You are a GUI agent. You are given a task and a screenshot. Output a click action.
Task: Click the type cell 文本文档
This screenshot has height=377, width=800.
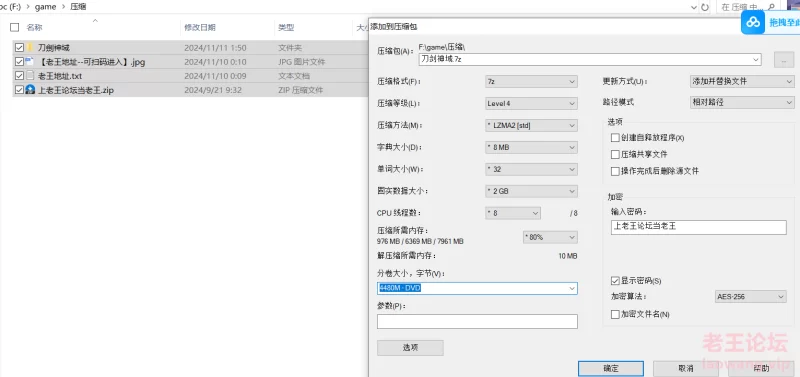click(294, 76)
